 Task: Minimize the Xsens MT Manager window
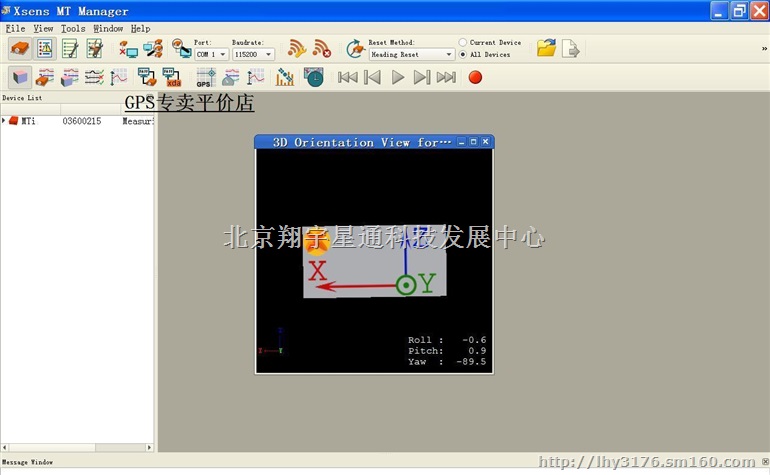[719, 11]
